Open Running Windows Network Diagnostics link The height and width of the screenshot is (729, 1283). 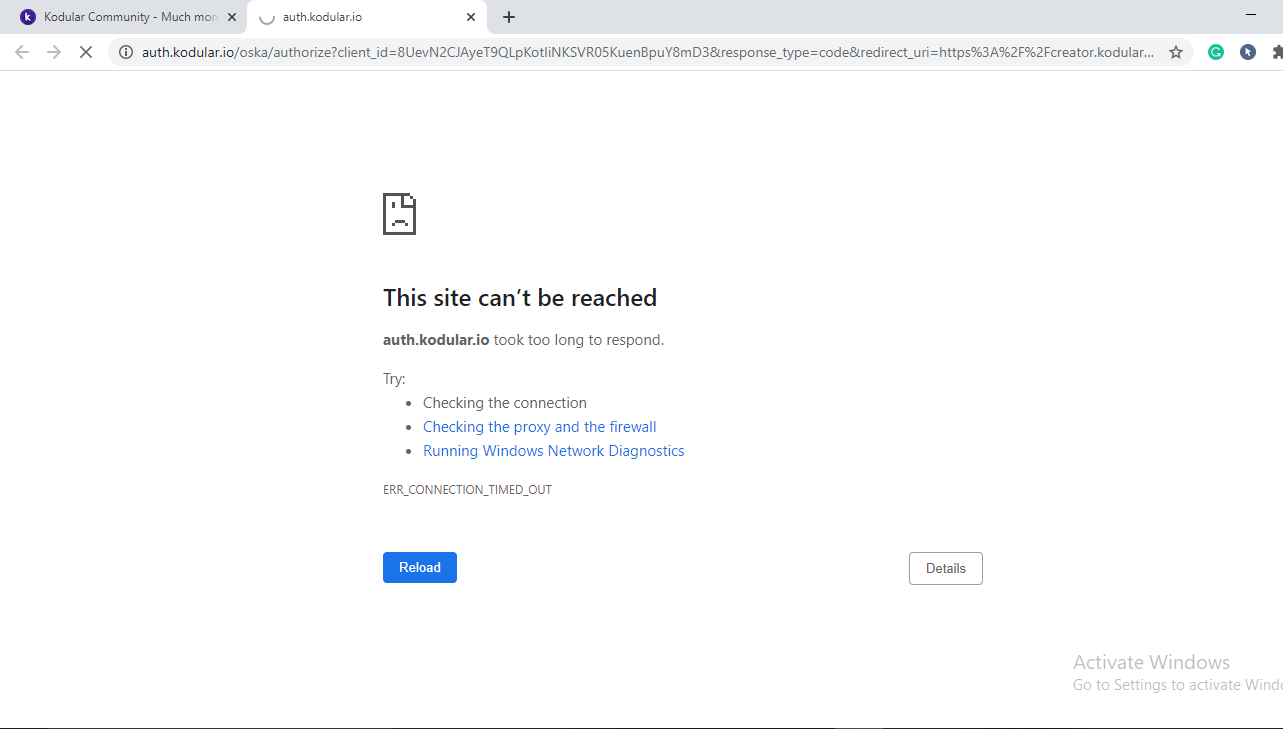coord(554,451)
